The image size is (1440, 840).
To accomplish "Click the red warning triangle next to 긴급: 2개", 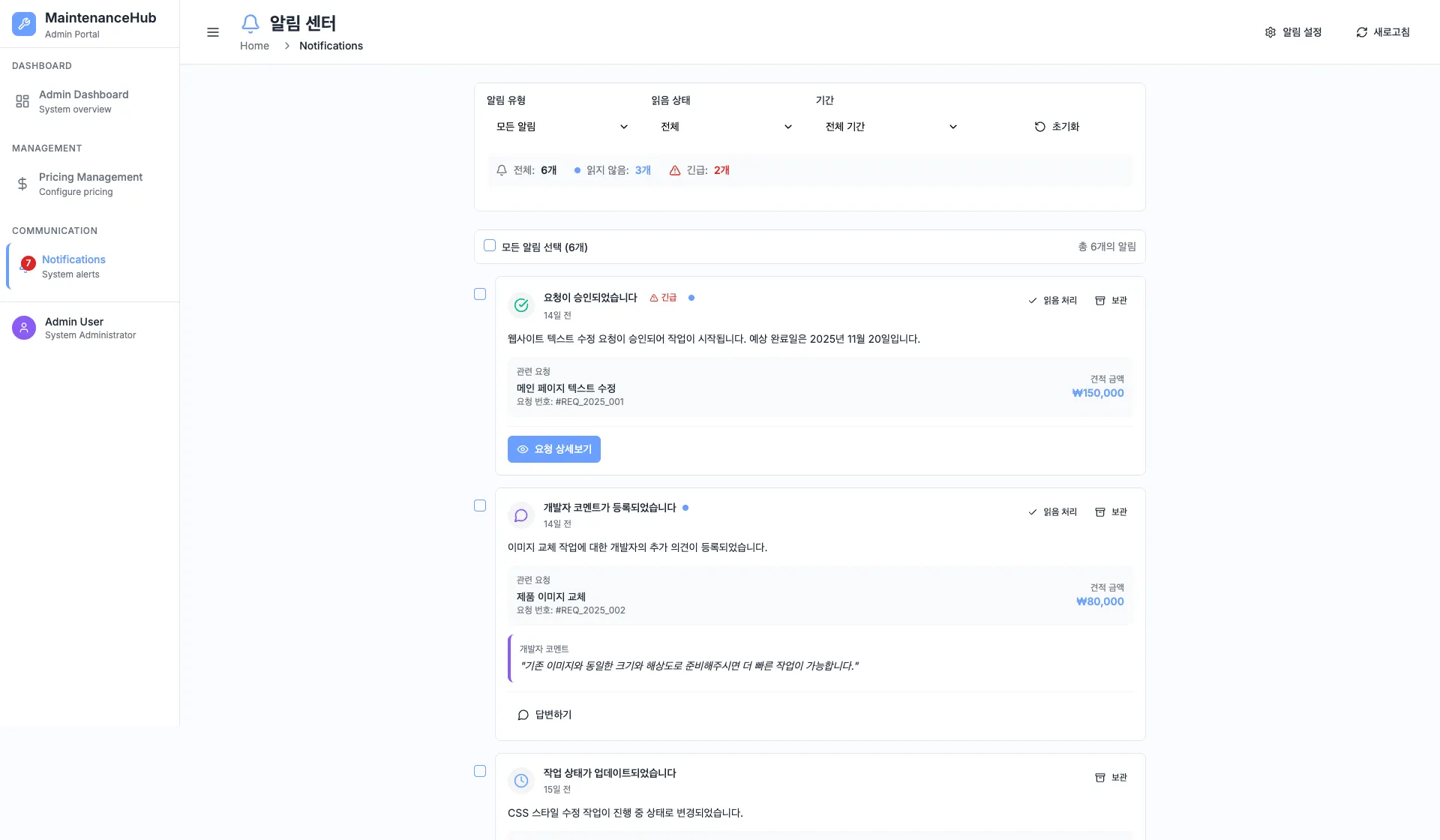I will click(x=675, y=170).
